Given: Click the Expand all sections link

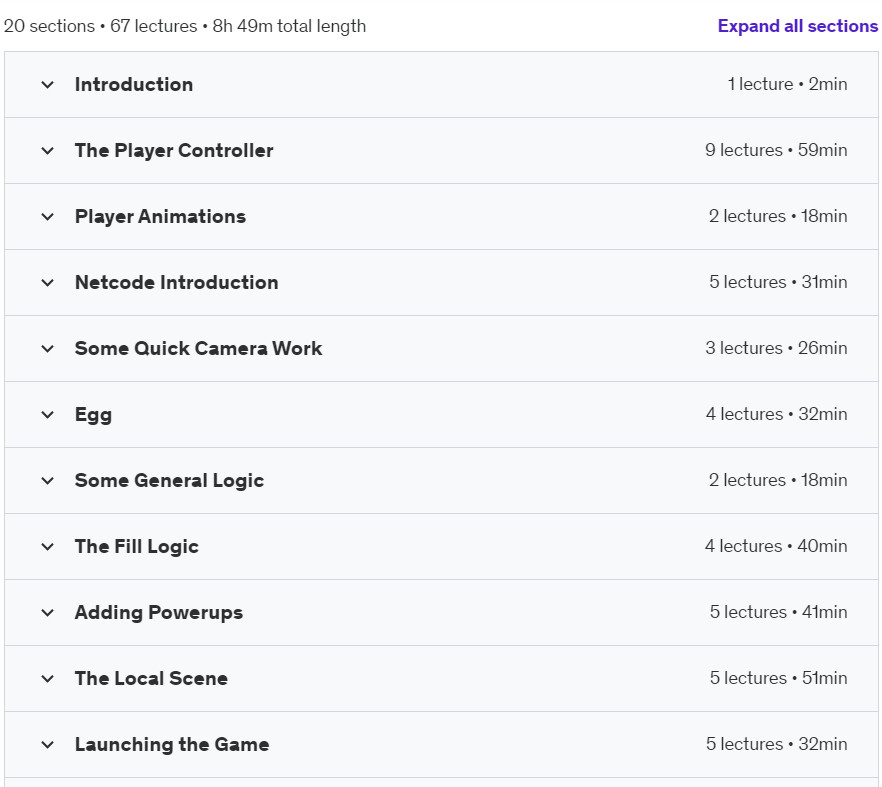Looking at the screenshot, I should 798,26.
